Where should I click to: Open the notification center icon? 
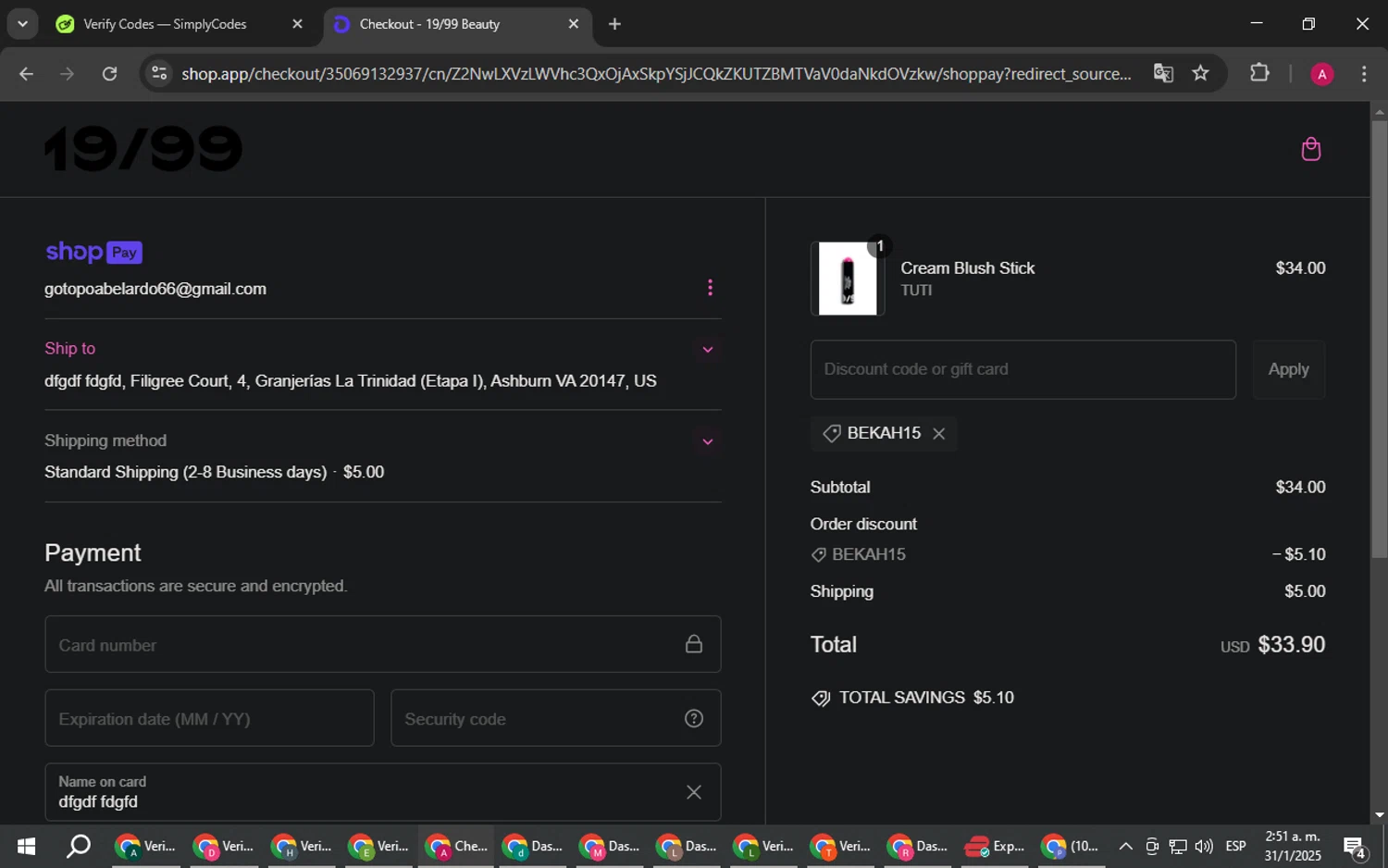(1355, 847)
